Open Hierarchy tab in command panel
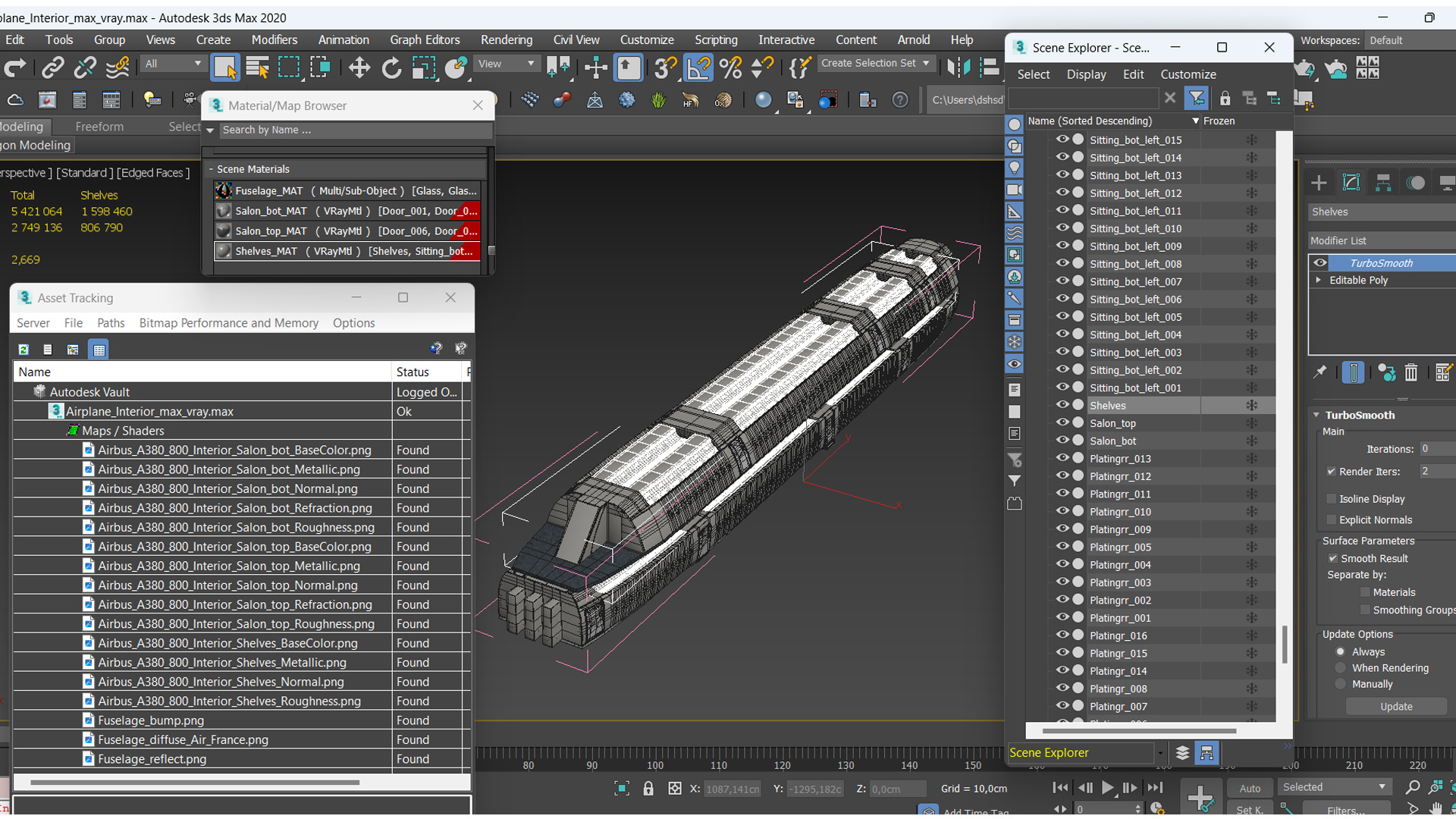Screen dimensions: 1456x819 pyautogui.click(x=1383, y=183)
